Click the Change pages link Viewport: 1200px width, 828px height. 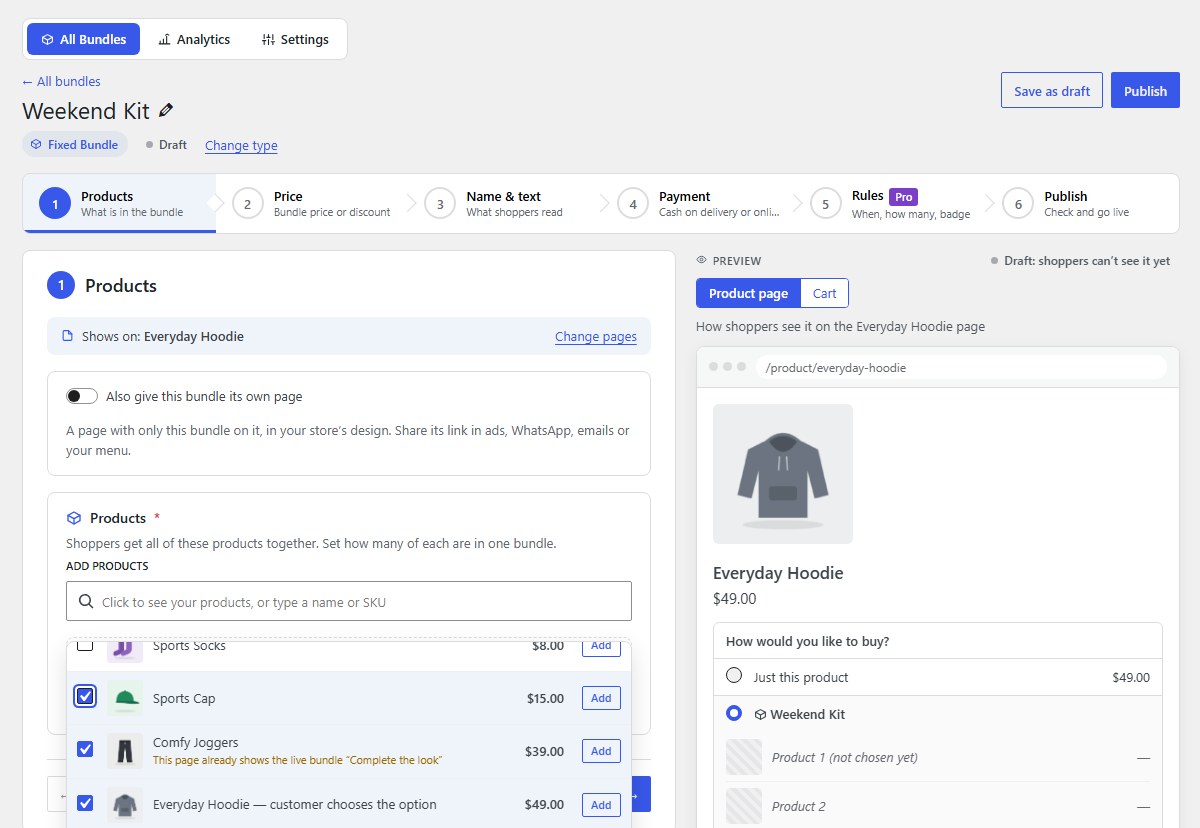tap(596, 337)
